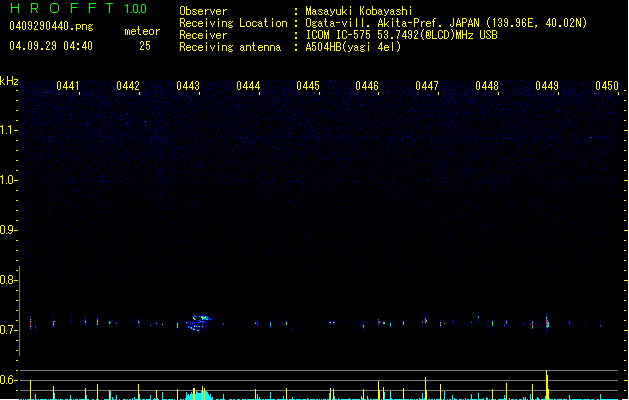Click the HROFFT 1.0.0 title text
The width and height of the screenshot is (629, 400).
(78, 8)
